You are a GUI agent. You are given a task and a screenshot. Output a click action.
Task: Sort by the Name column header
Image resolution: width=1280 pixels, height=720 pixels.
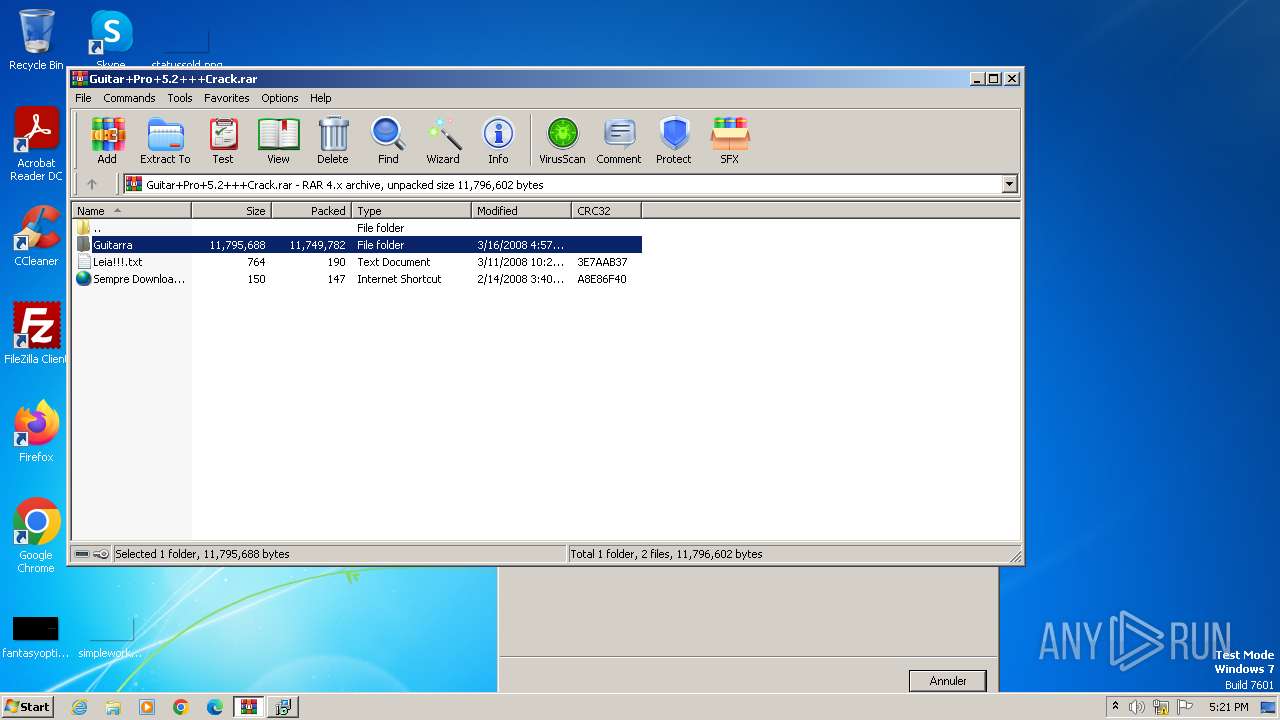click(131, 211)
